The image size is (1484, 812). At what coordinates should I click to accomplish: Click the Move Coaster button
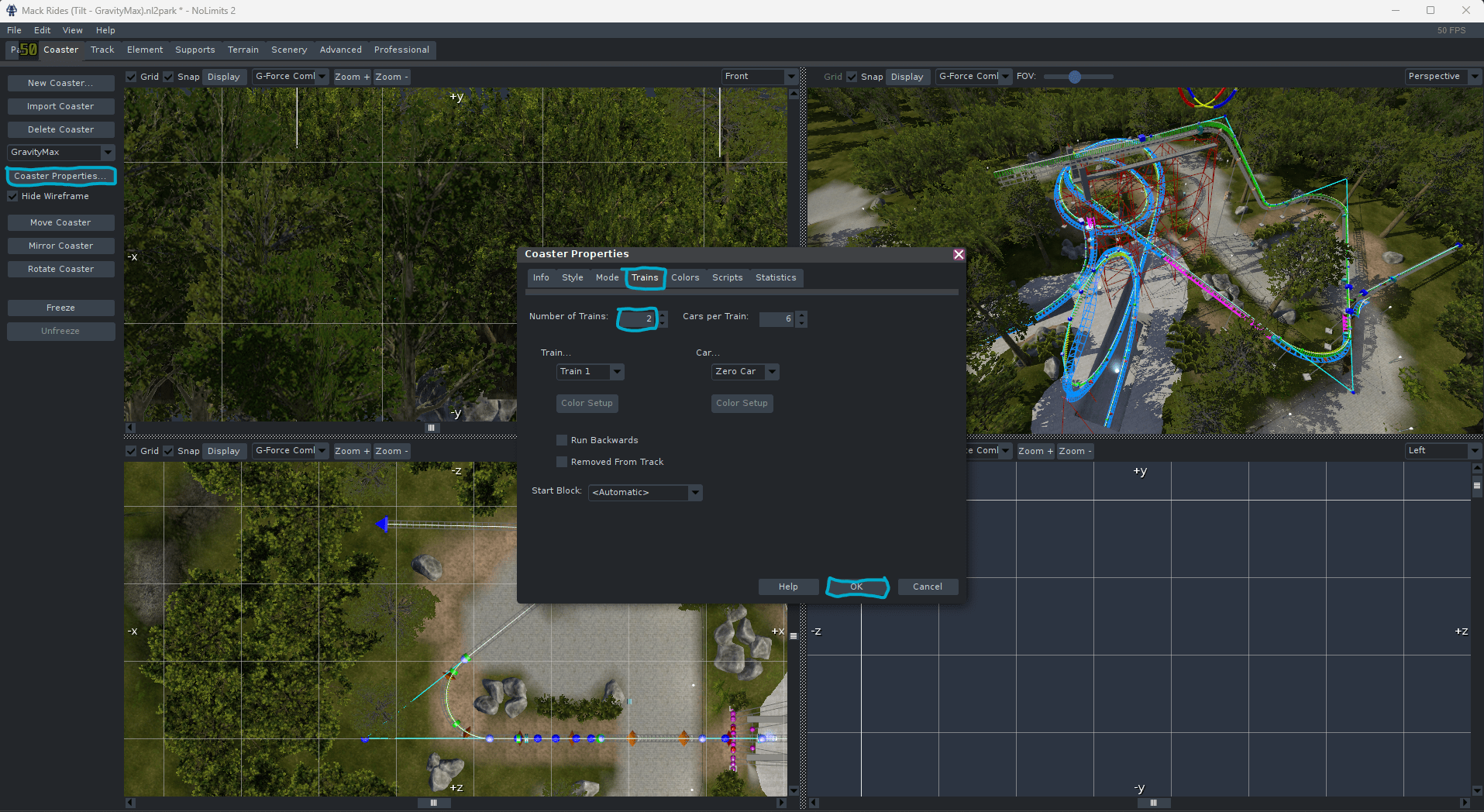pyautogui.click(x=61, y=222)
